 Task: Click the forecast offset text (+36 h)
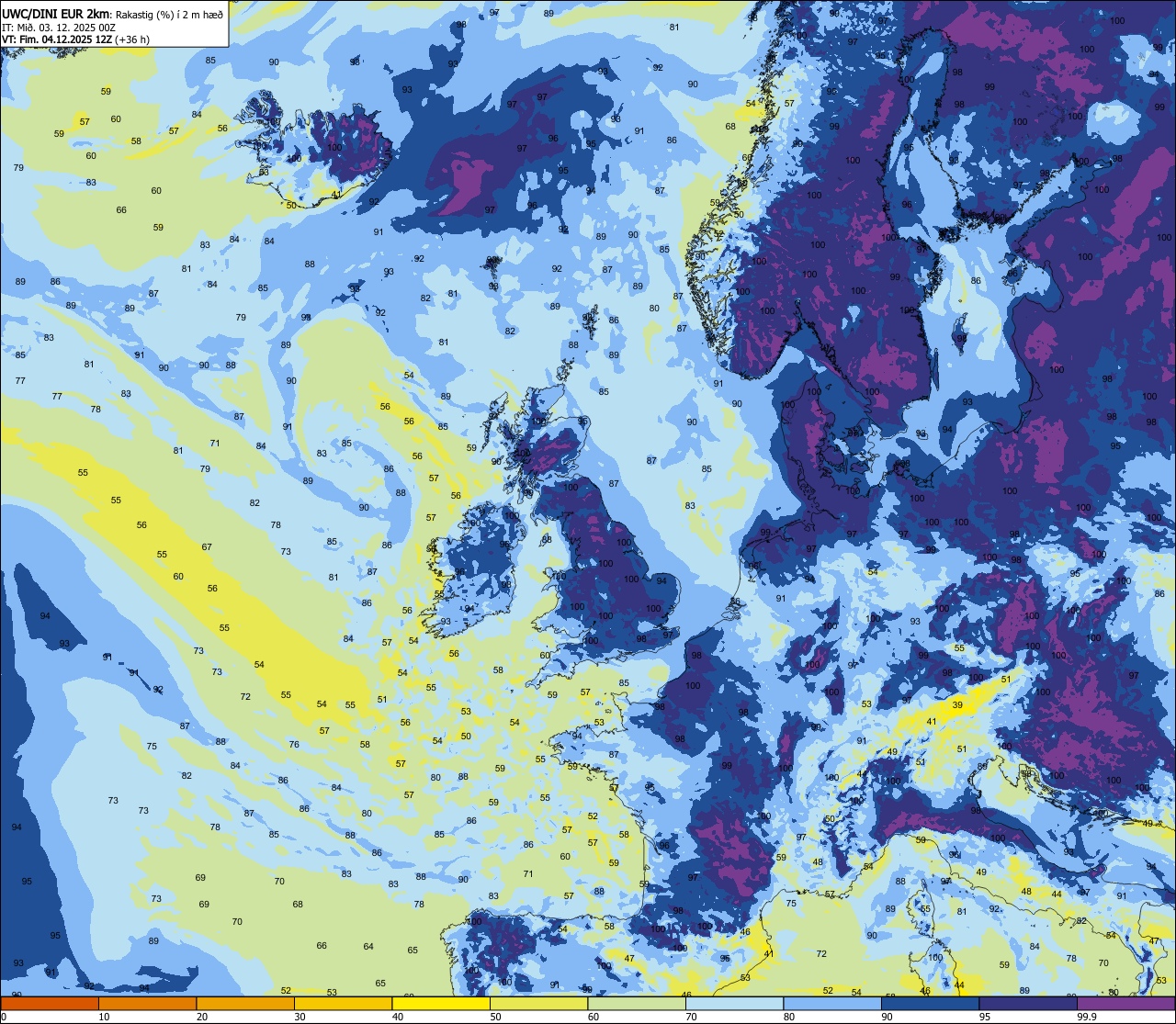point(132,39)
